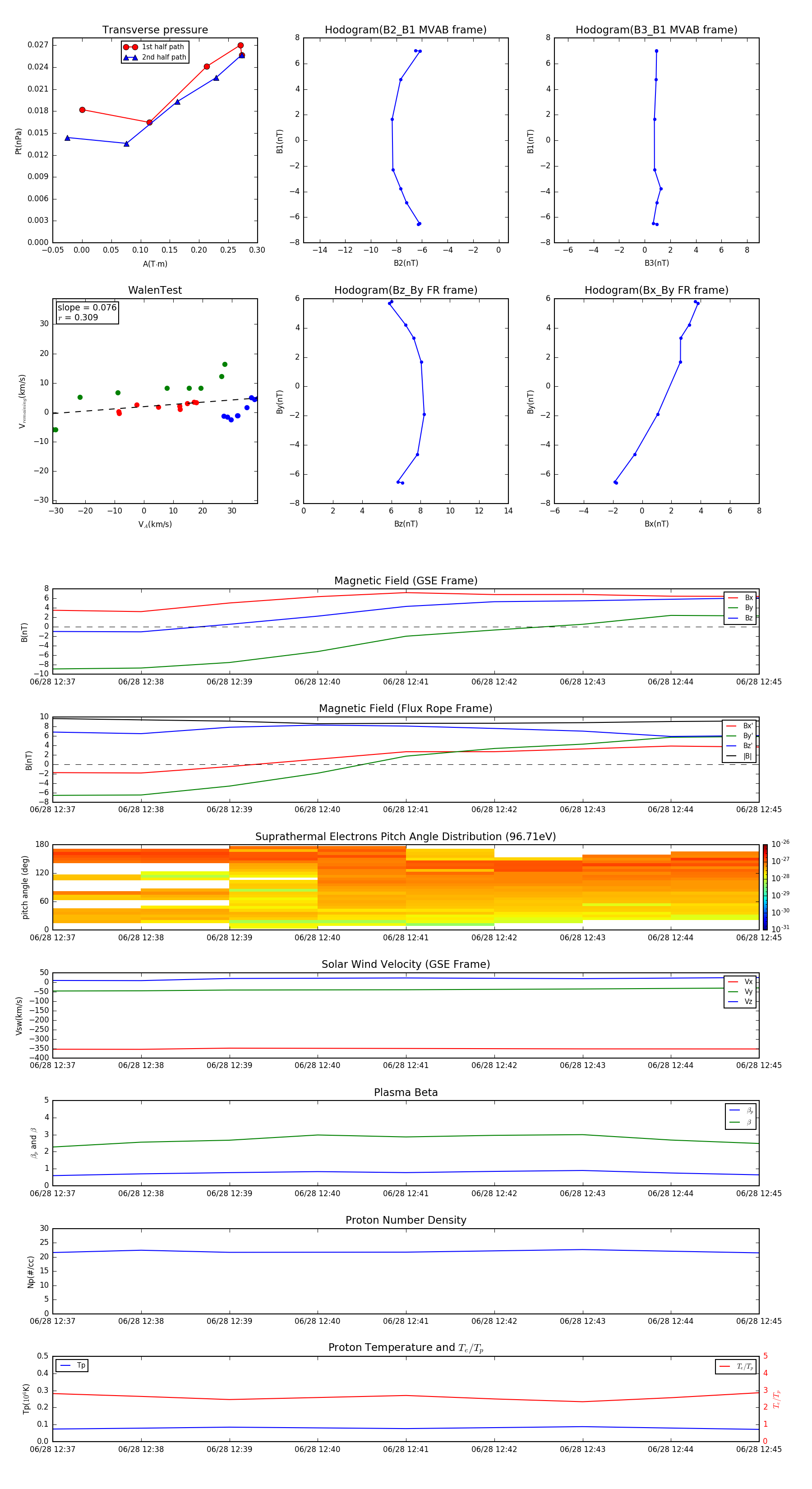Click the 'Proton Temperature and Te/Tp' title
Image resolution: width=812 pixels, height=1489 pixels.
point(406,1348)
